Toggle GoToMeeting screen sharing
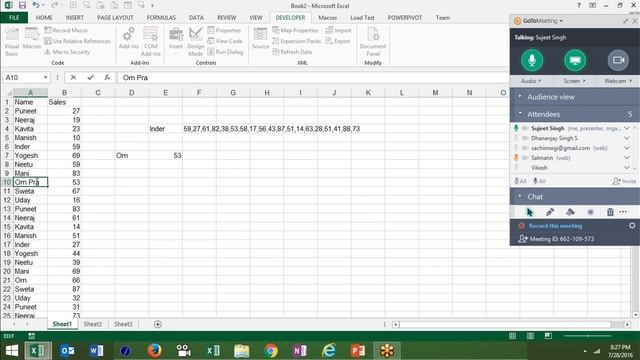Screen dimensions: 640x360 point(575,60)
